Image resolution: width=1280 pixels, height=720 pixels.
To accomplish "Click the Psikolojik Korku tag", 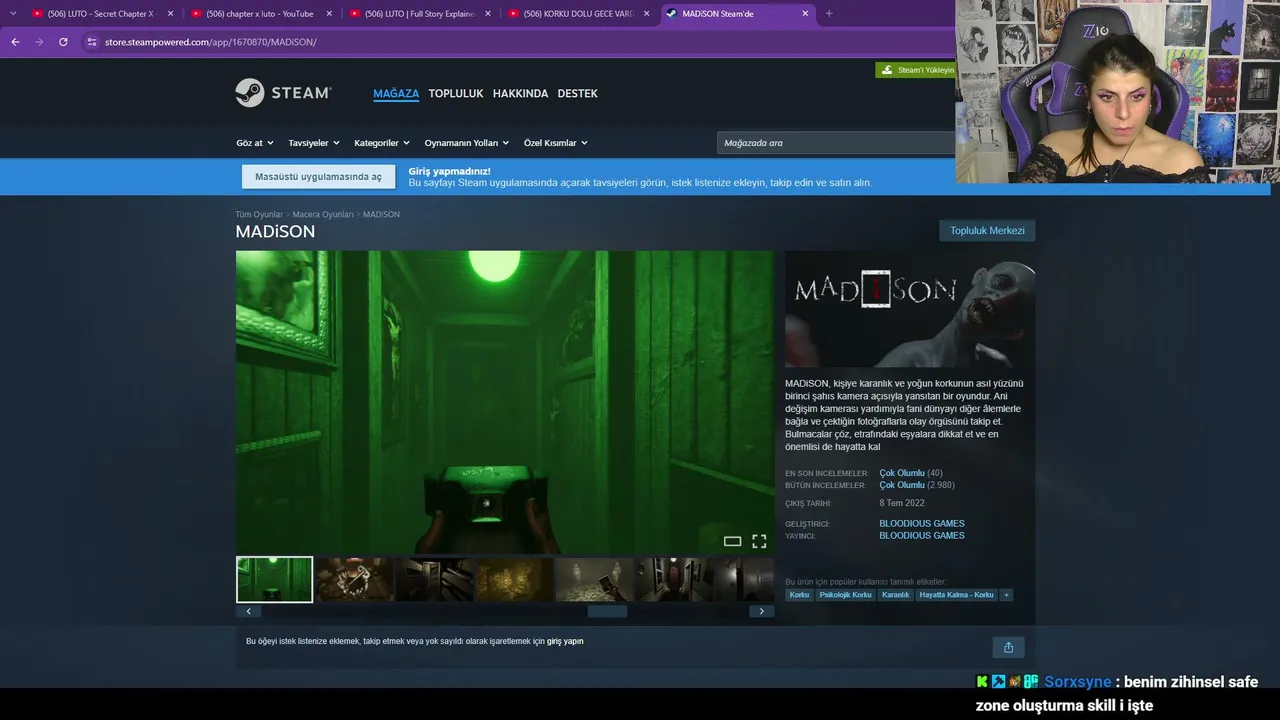I will click(x=846, y=595).
